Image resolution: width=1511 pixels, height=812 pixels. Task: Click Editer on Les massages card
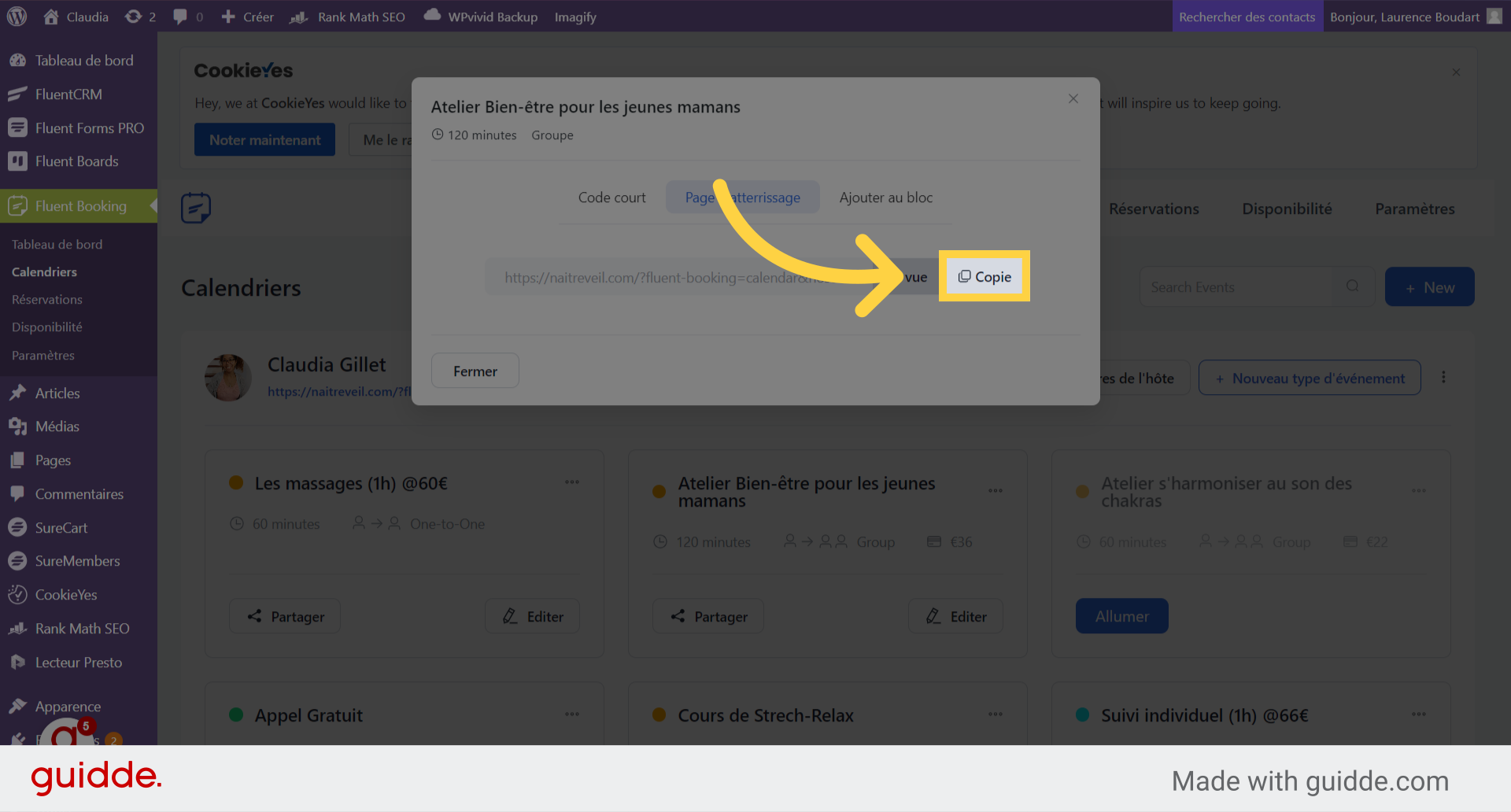(x=533, y=616)
